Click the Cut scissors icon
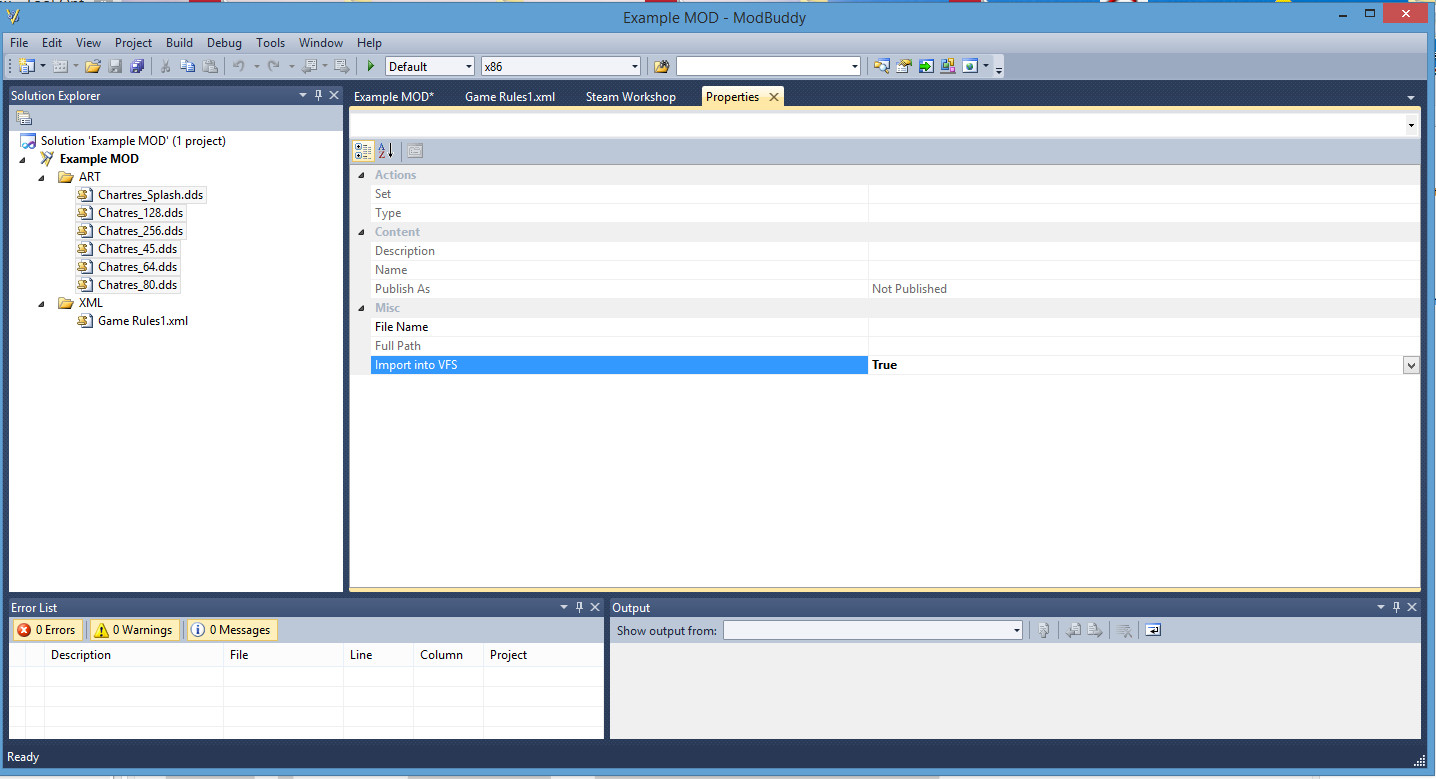This screenshot has width=1436, height=779. [x=166, y=66]
